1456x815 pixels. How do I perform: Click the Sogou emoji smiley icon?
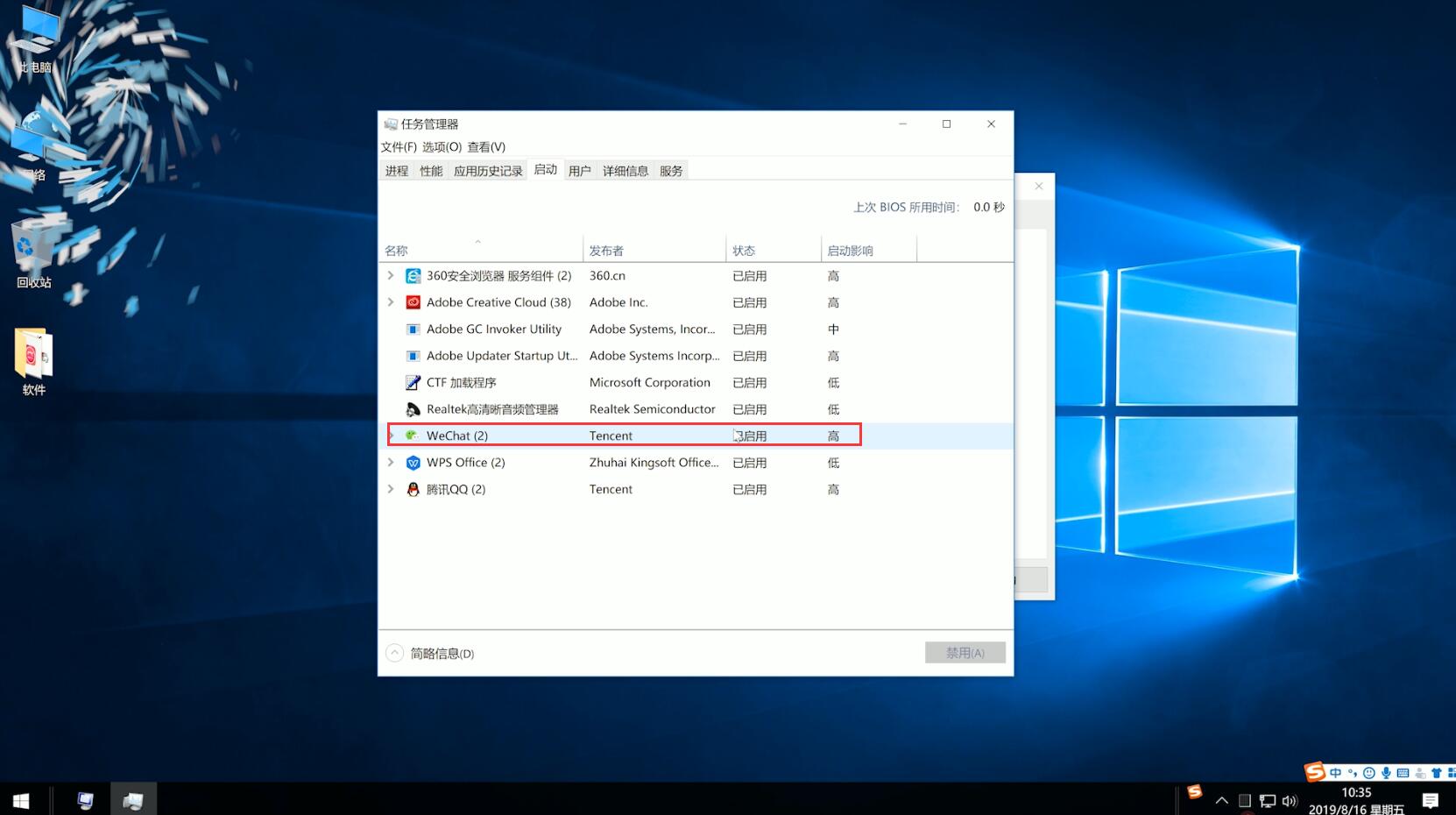pyautogui.click(x=1369, y=773)
